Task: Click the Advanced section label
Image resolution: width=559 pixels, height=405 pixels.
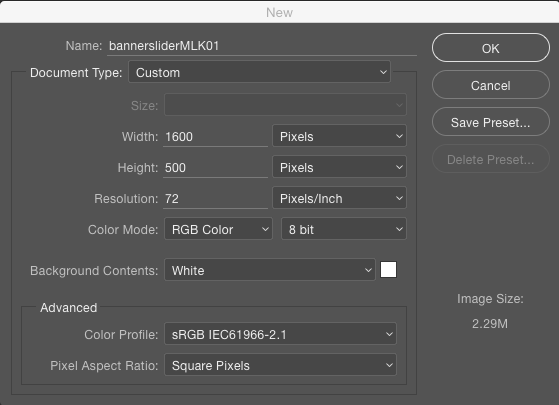Action: pyautogui.click(x=68, y=307)
